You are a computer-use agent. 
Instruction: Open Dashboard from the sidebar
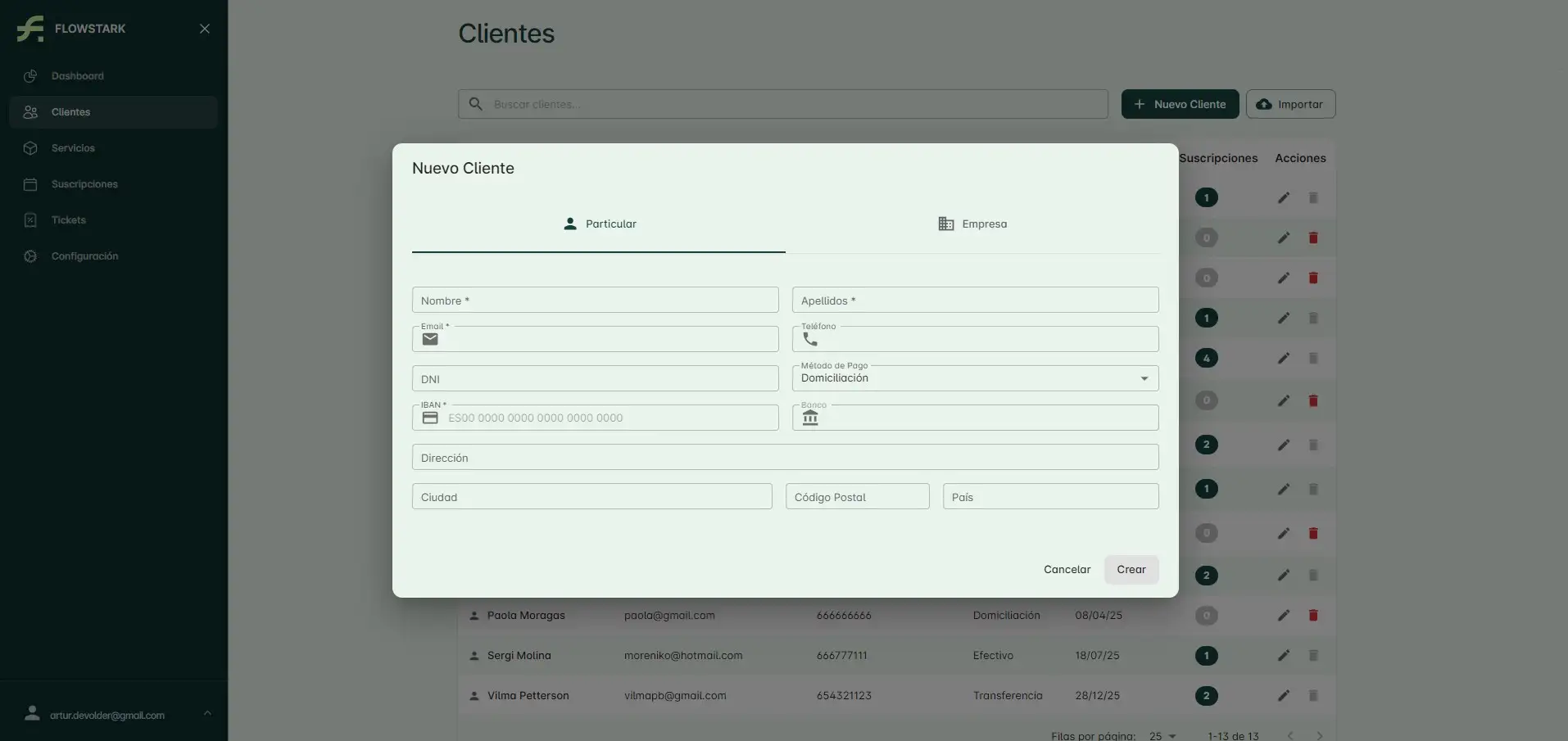77,76
